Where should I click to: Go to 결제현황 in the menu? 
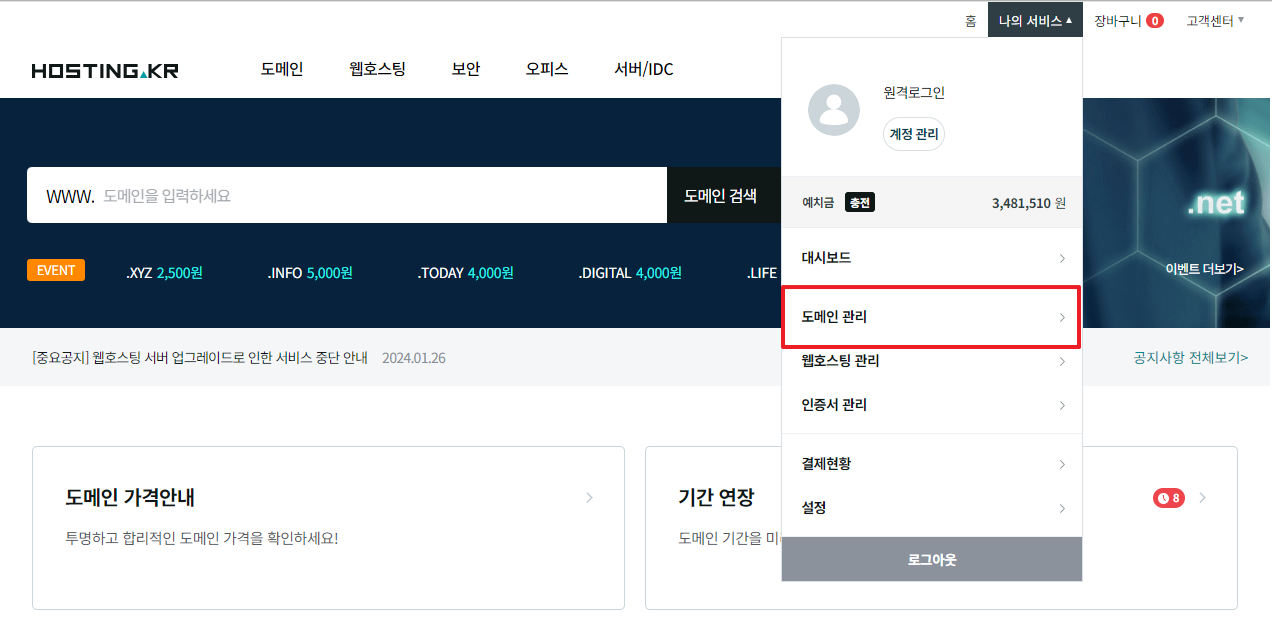click(931, 464)
